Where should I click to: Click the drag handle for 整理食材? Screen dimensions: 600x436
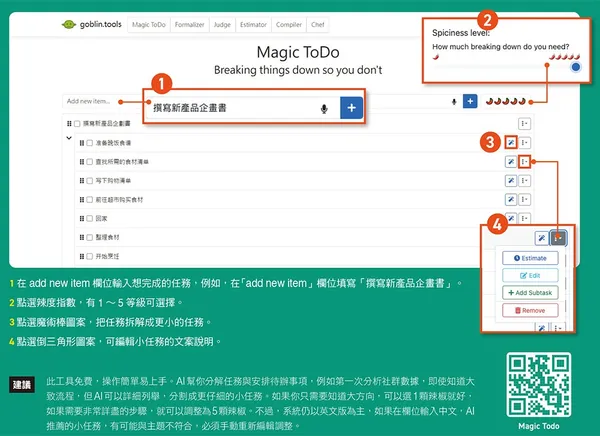82,237
